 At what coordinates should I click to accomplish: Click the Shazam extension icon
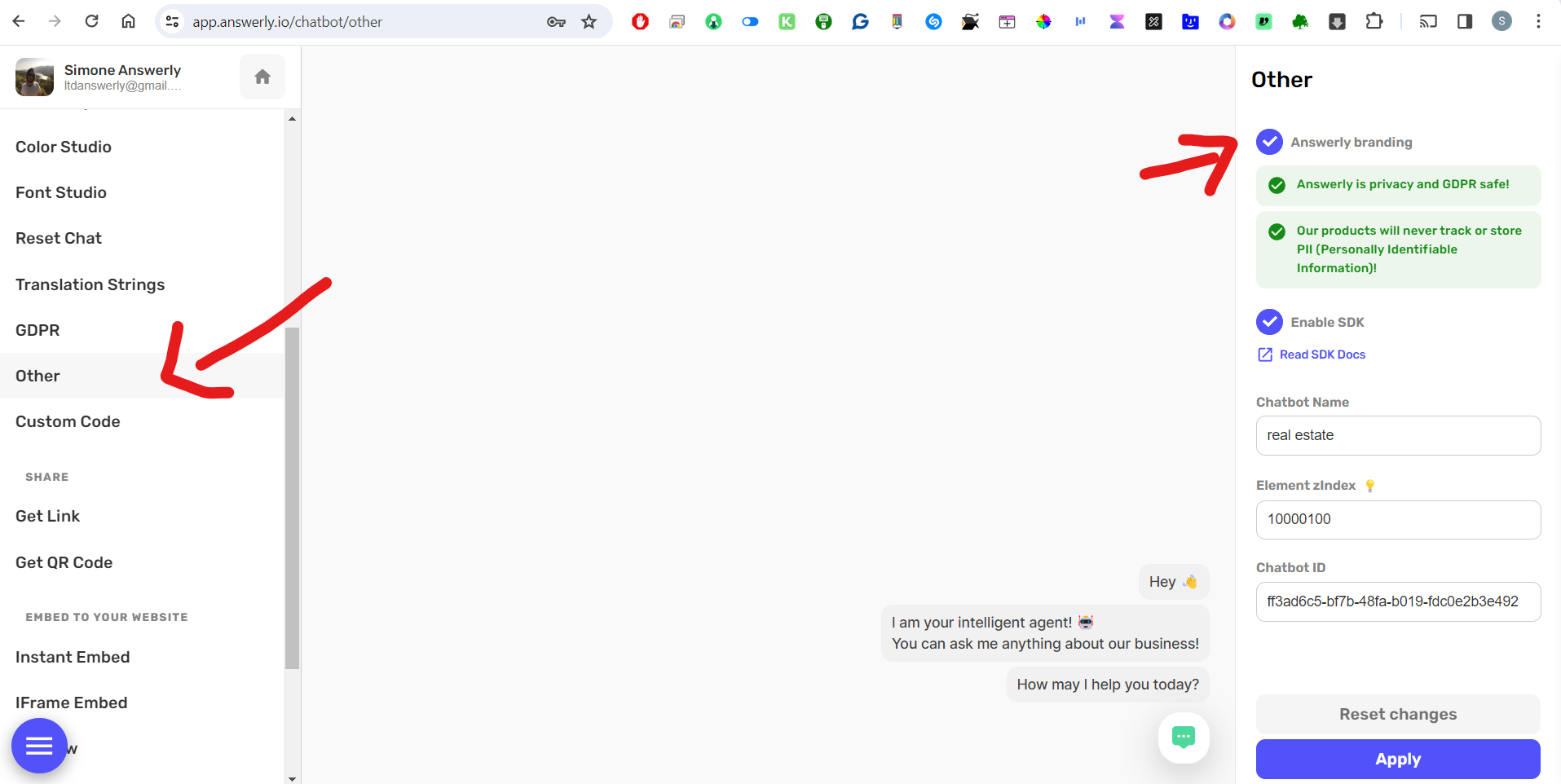[x=933, y=22]
